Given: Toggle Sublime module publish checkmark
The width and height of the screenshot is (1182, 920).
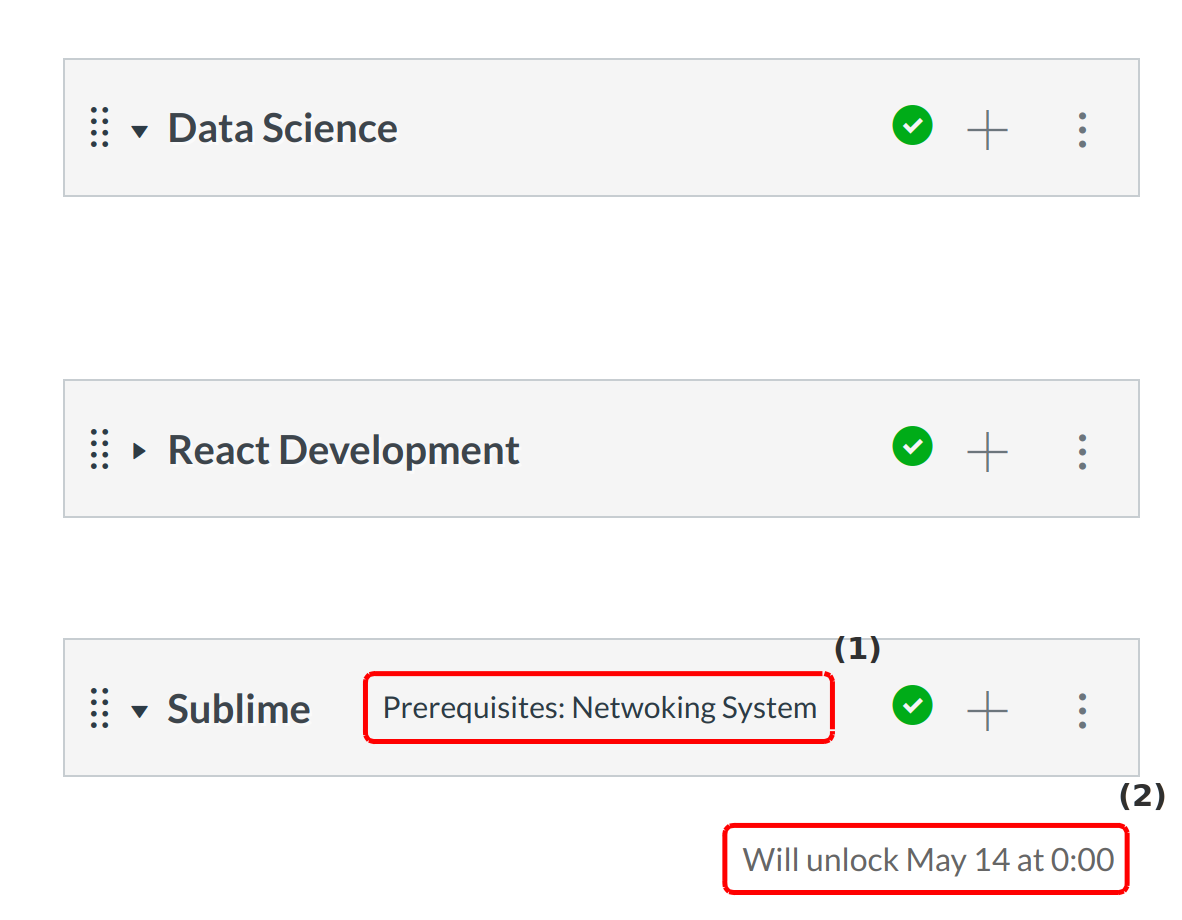Looking at the screenshot, I should pyautogui.click(x=912, y=706).
